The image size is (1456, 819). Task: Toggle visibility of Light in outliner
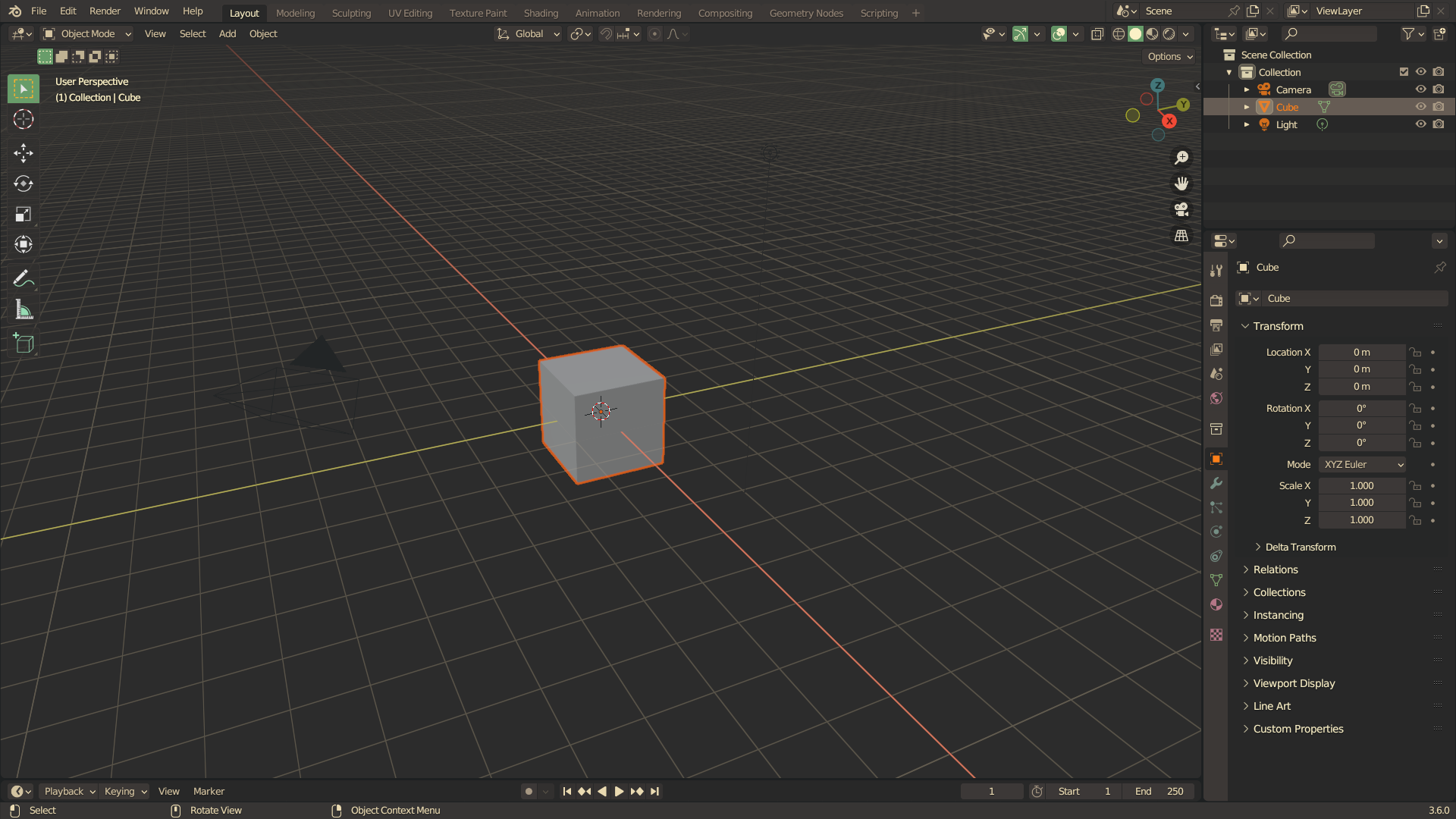point(1420,123)
